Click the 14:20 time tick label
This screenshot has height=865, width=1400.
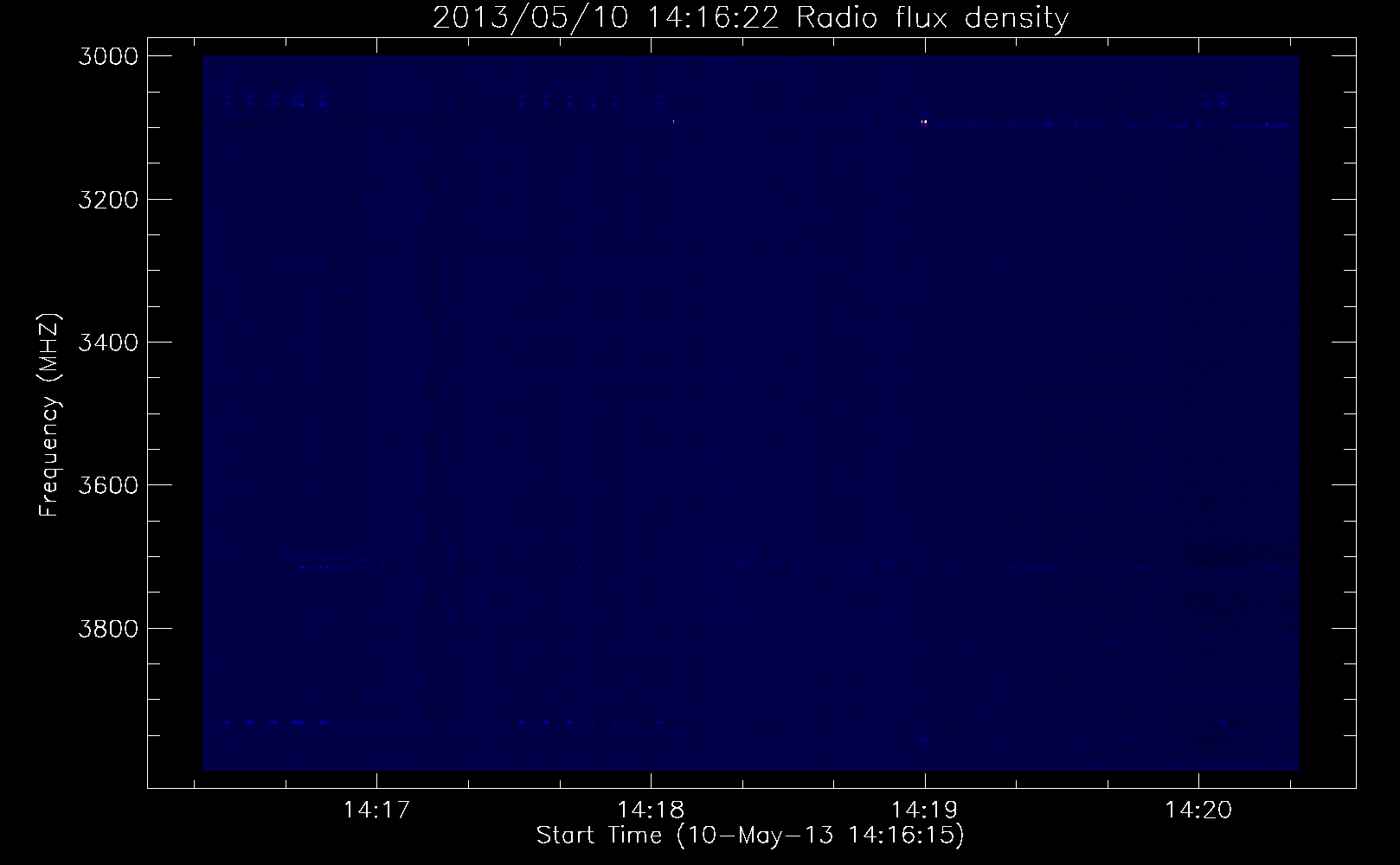pyautogui.click(x=1198, y=811)
